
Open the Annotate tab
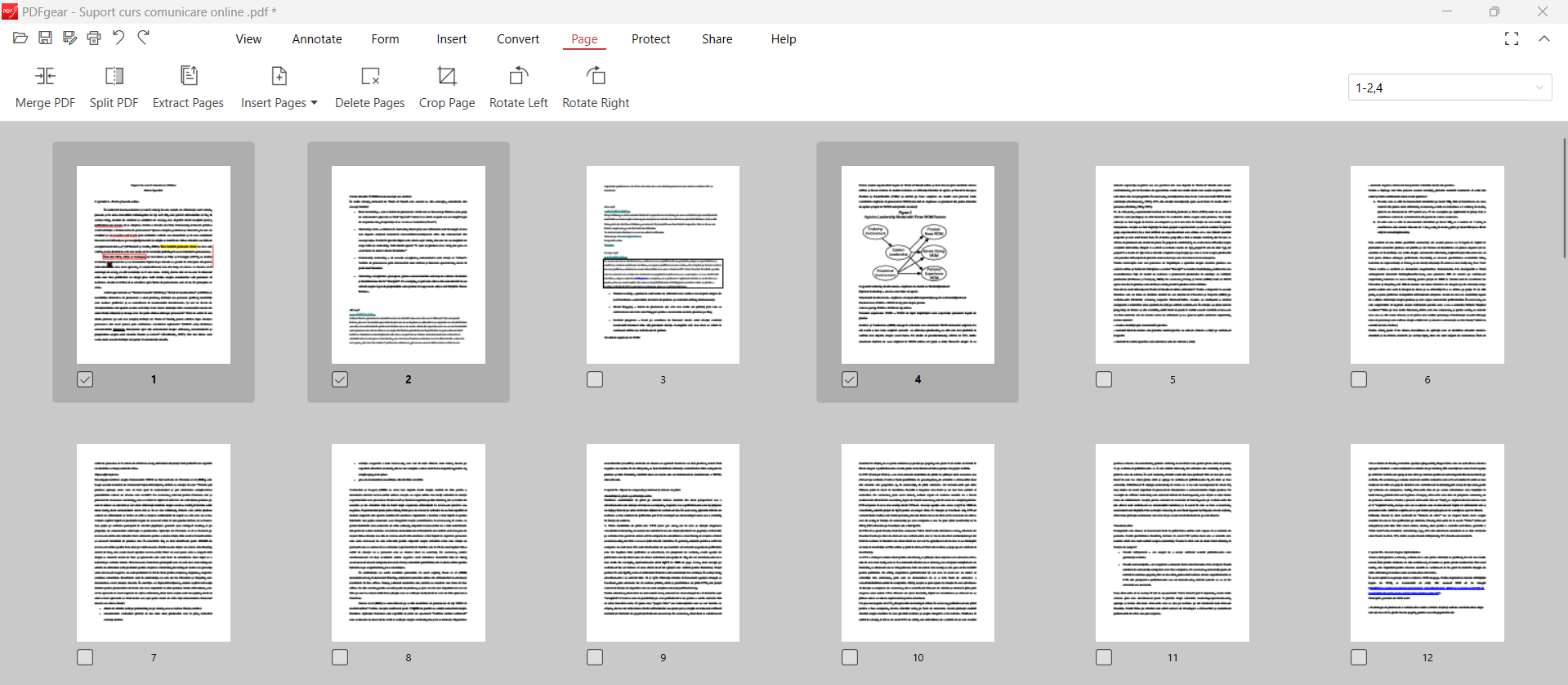point(317,39)
